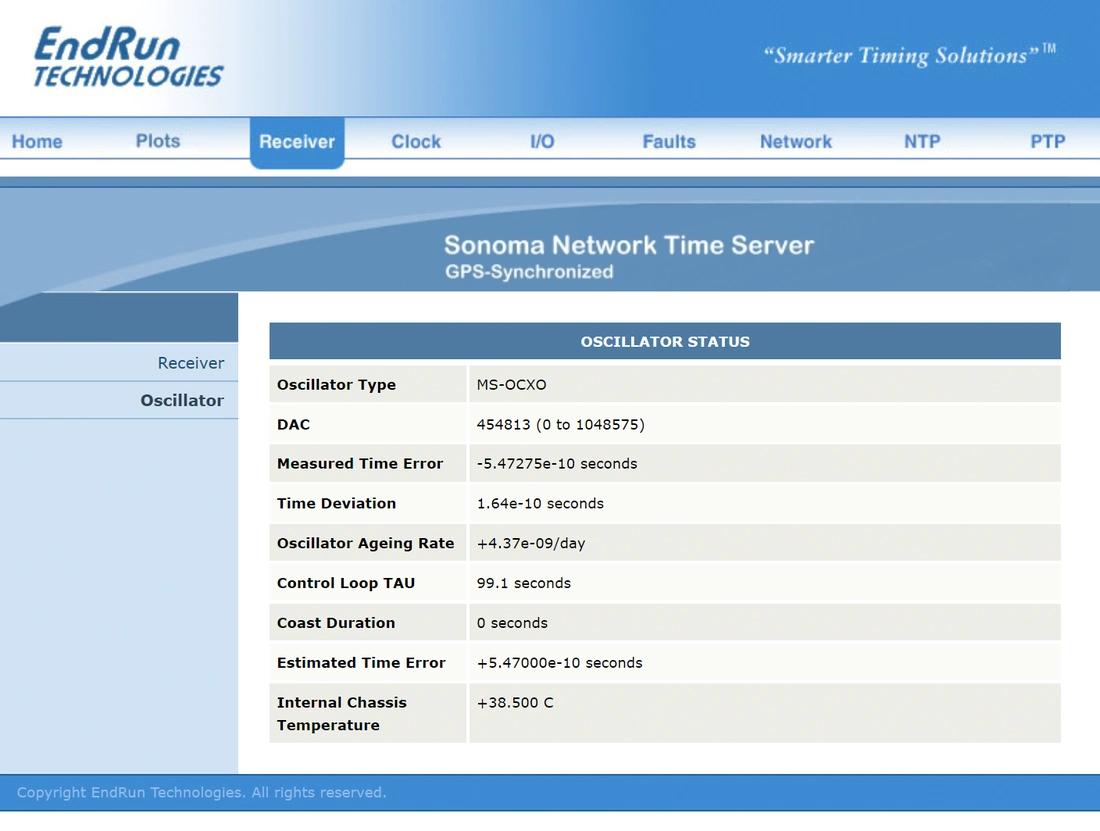Click the Smarter Timing Solutions slogan

click(x=910, y=55)
